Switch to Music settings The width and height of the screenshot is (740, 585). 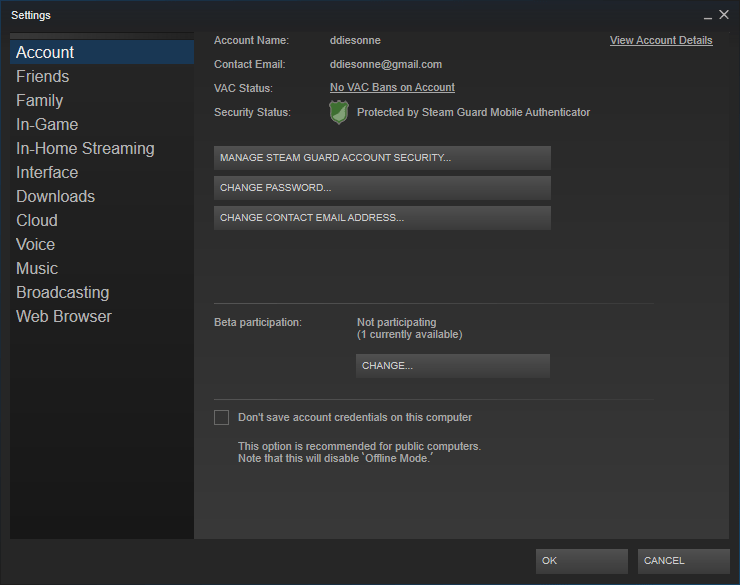click(x=37, y=268)
